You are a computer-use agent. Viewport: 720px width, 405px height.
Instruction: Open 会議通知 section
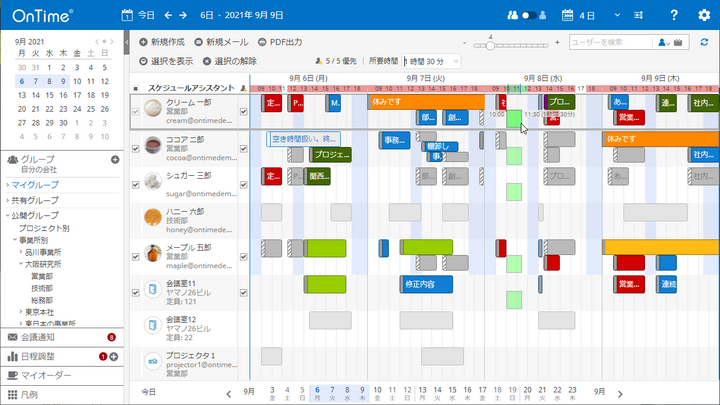point(62,337)
